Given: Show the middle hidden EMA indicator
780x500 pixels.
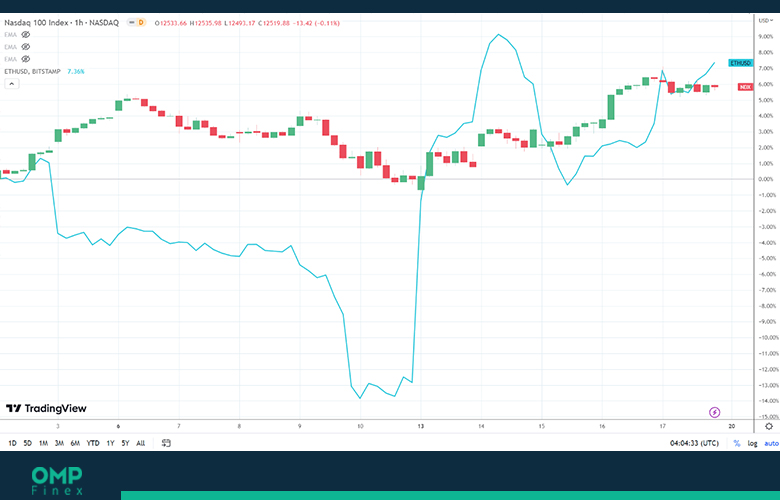Looking at the screenshot, I should 25,47.
